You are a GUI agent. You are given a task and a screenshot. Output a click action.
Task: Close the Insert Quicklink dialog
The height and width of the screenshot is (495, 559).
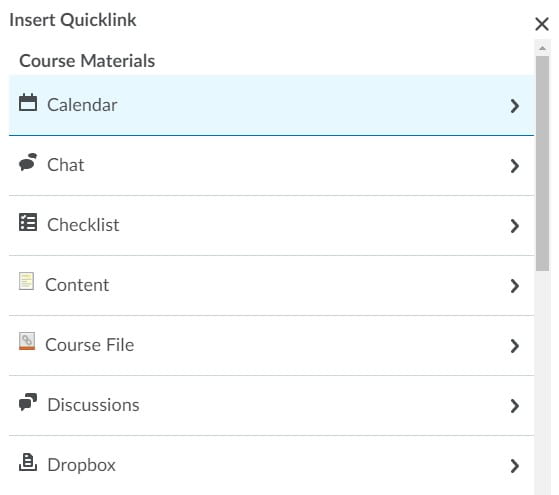point(542,24)
